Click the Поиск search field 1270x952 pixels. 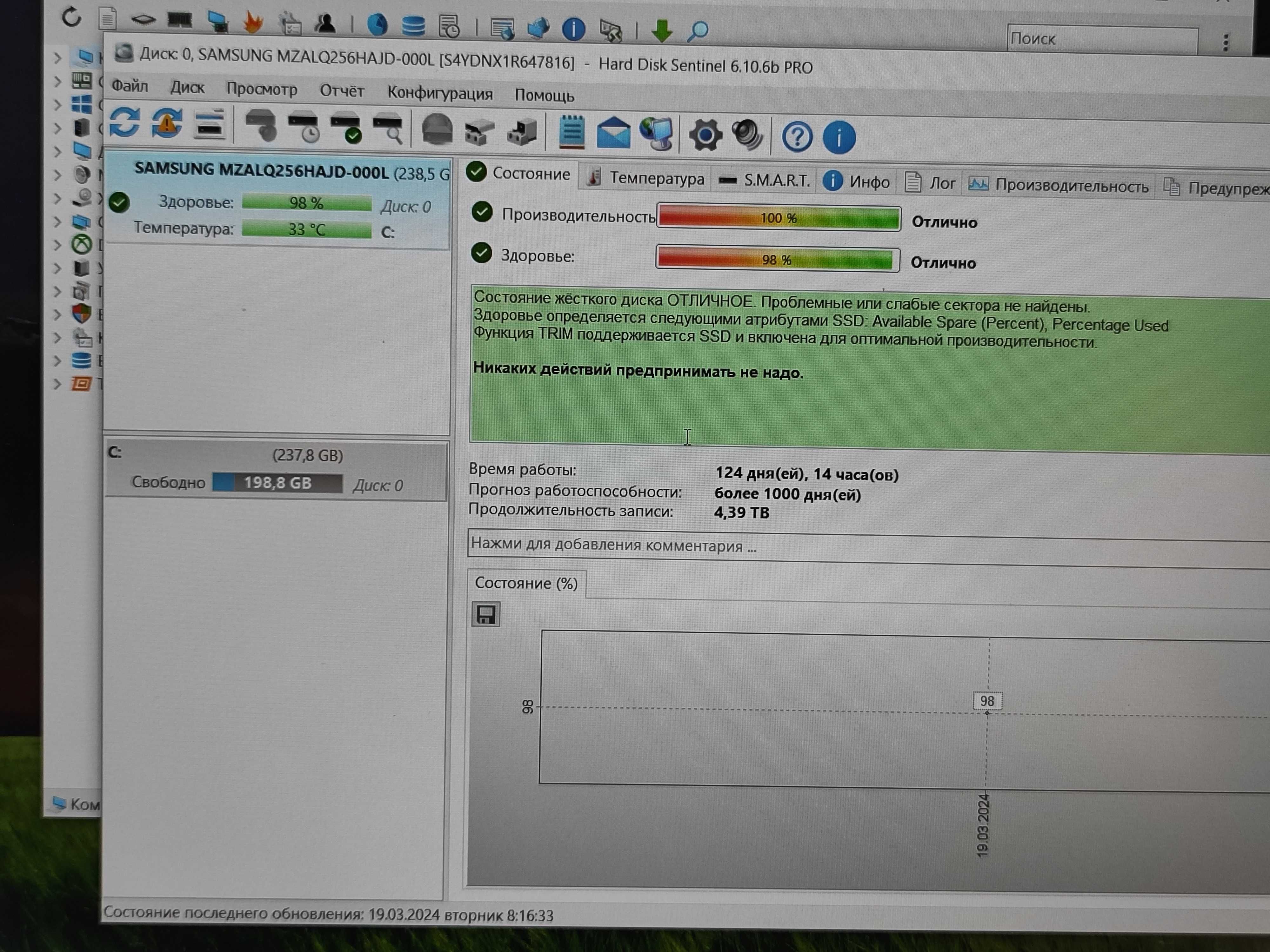pyautogui.click(x=1102, y=39)
